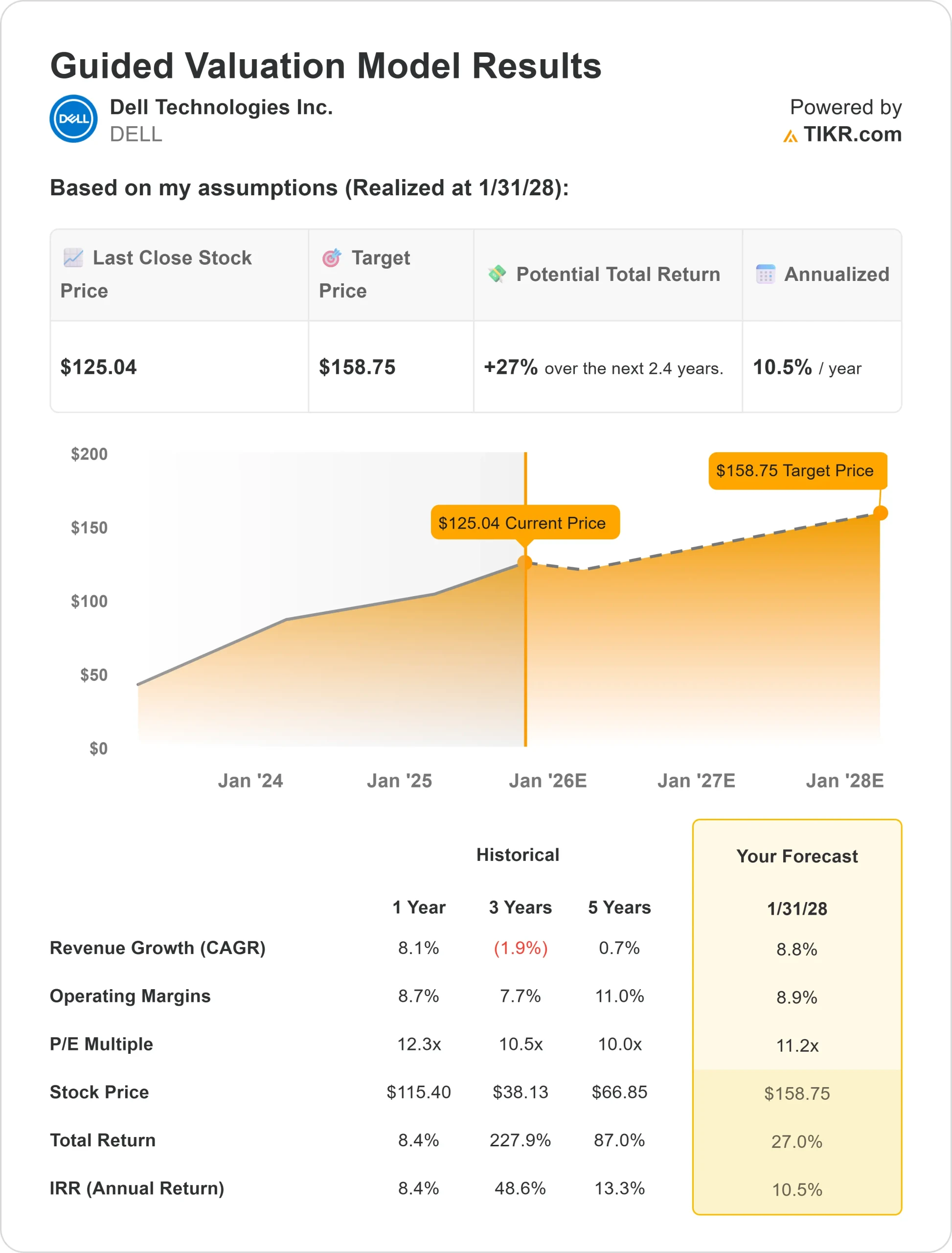Click the TIKR.com link text
952x1253 pixels.
pyautogui.click(x=852, y=135)
